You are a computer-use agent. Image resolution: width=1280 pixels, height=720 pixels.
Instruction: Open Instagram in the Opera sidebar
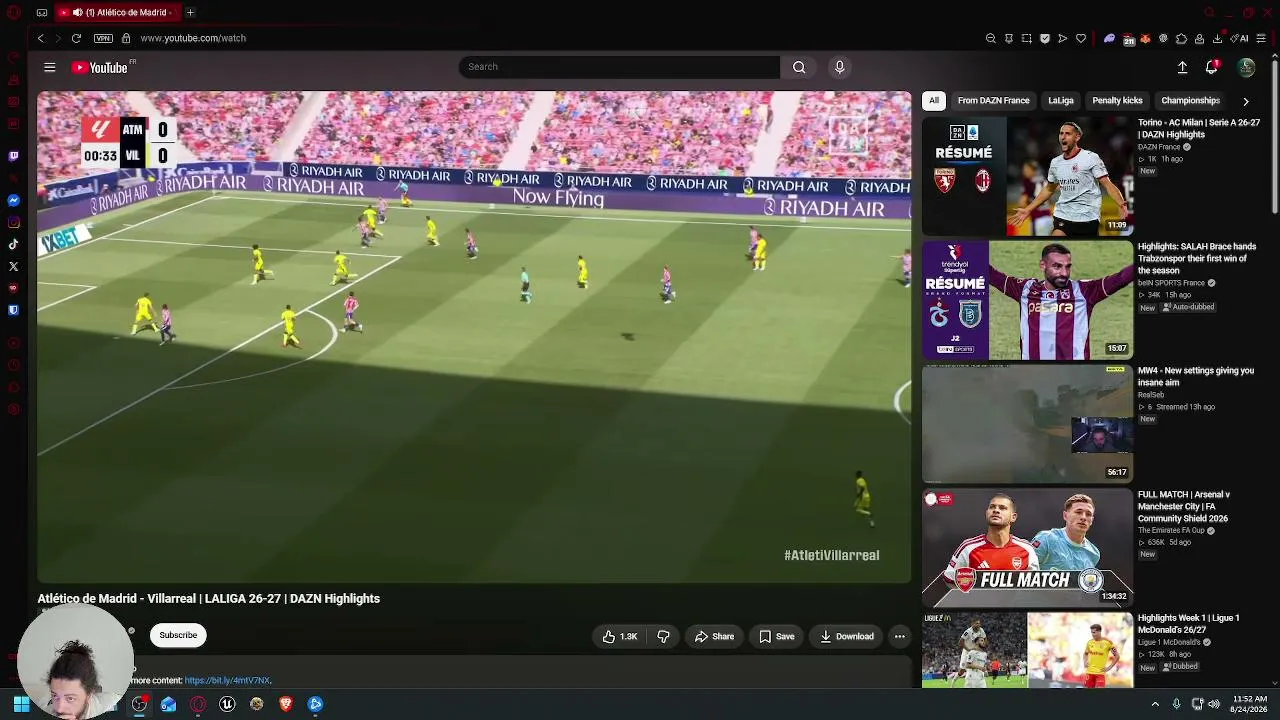point(13,222)
